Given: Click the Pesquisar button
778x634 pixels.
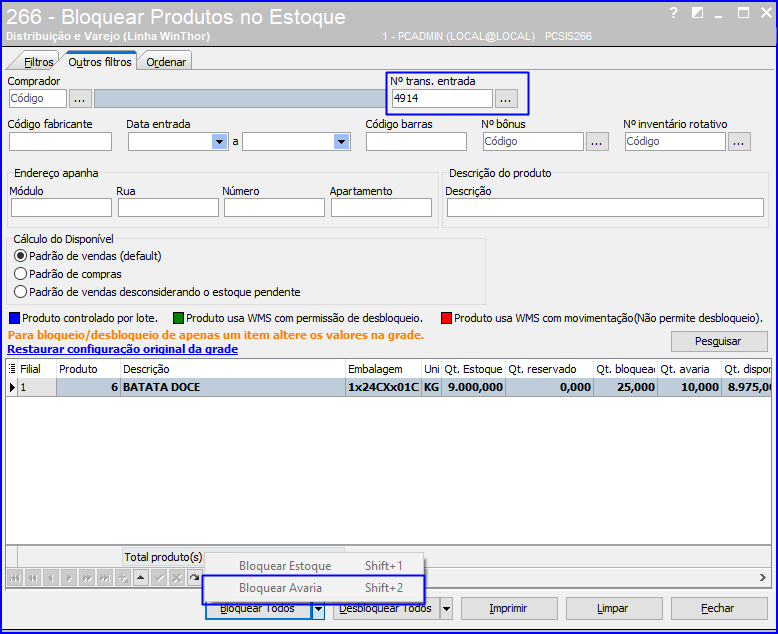Looking at the screenshot, I should 718,341.
